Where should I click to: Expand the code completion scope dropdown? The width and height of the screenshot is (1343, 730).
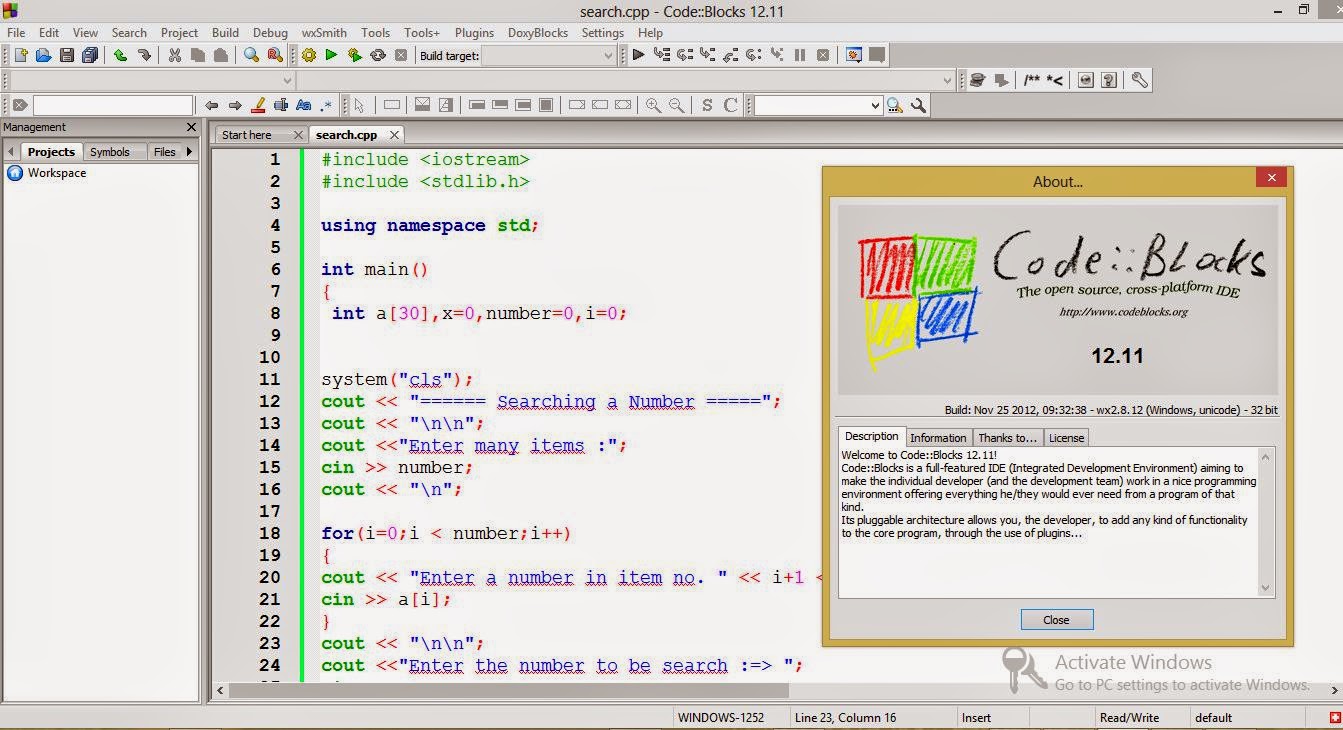click(x=288, y=81)
